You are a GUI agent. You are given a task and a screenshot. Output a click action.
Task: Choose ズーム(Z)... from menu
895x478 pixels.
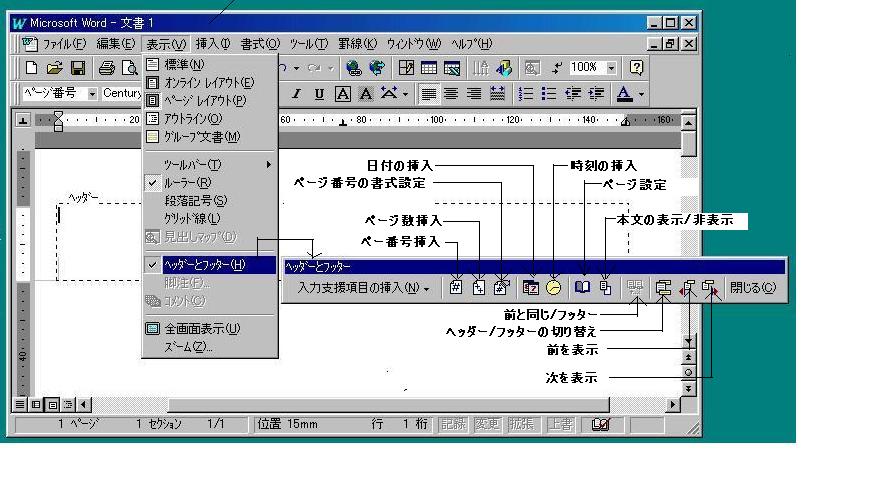click(209, 347)
